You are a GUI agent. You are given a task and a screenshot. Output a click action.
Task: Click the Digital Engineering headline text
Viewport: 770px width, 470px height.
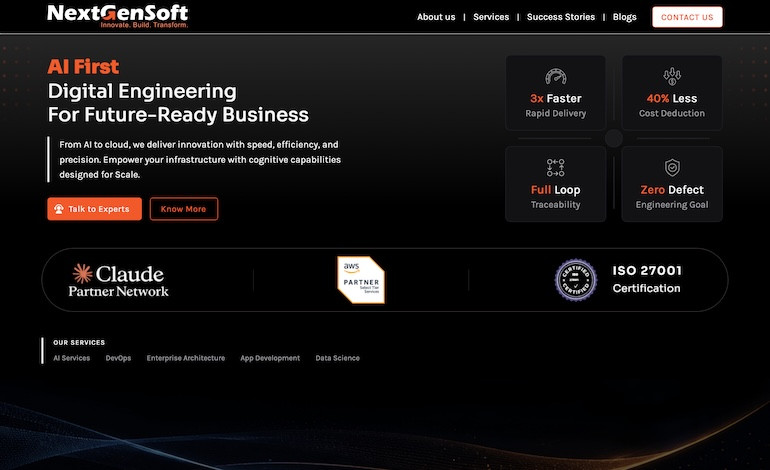pos(142,91)
